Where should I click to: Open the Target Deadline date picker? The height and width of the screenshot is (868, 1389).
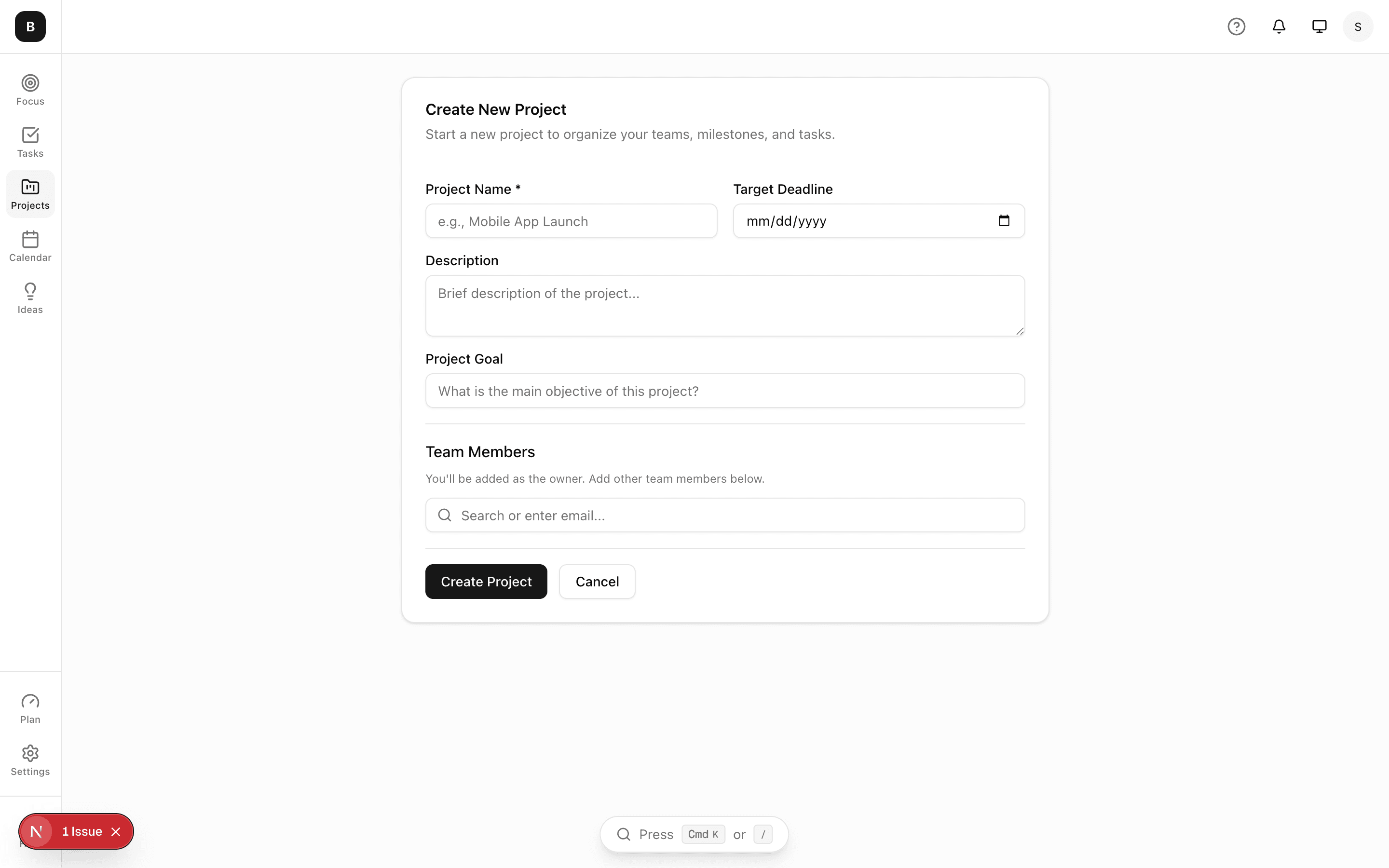tap(1004, 220)
